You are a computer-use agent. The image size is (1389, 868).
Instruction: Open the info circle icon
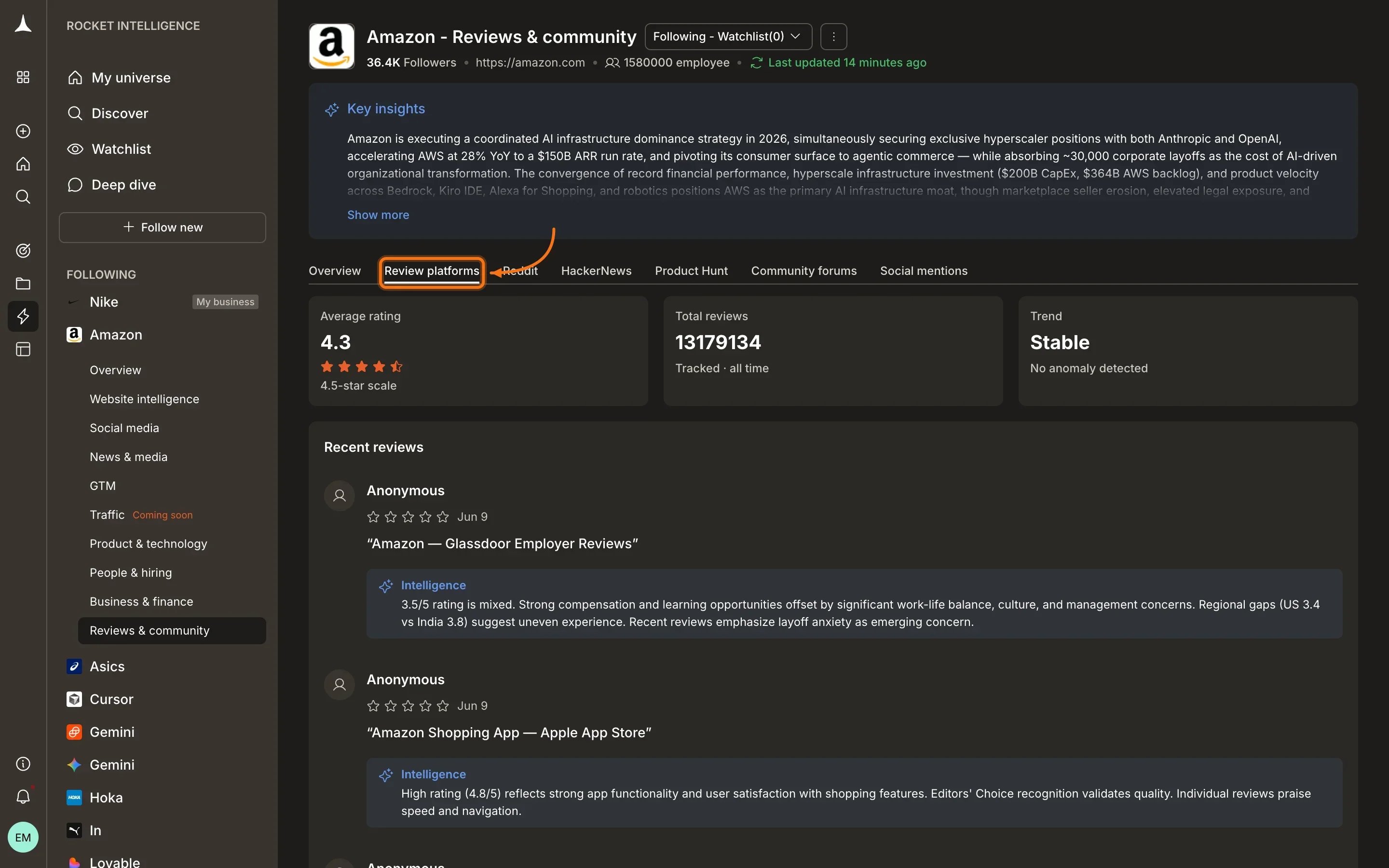pos(23,763)
